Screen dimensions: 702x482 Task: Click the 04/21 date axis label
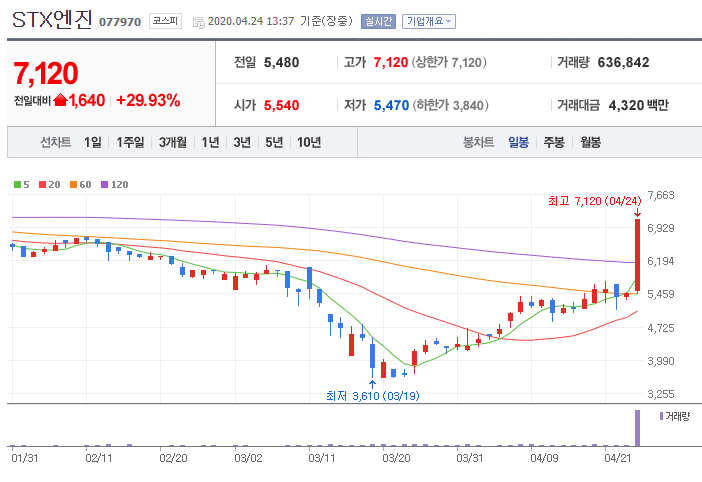pos(618,458)
